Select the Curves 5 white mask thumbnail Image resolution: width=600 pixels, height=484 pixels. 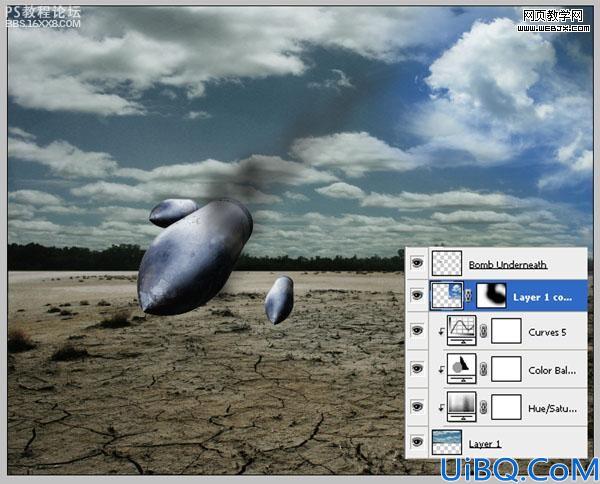point(506,331)
